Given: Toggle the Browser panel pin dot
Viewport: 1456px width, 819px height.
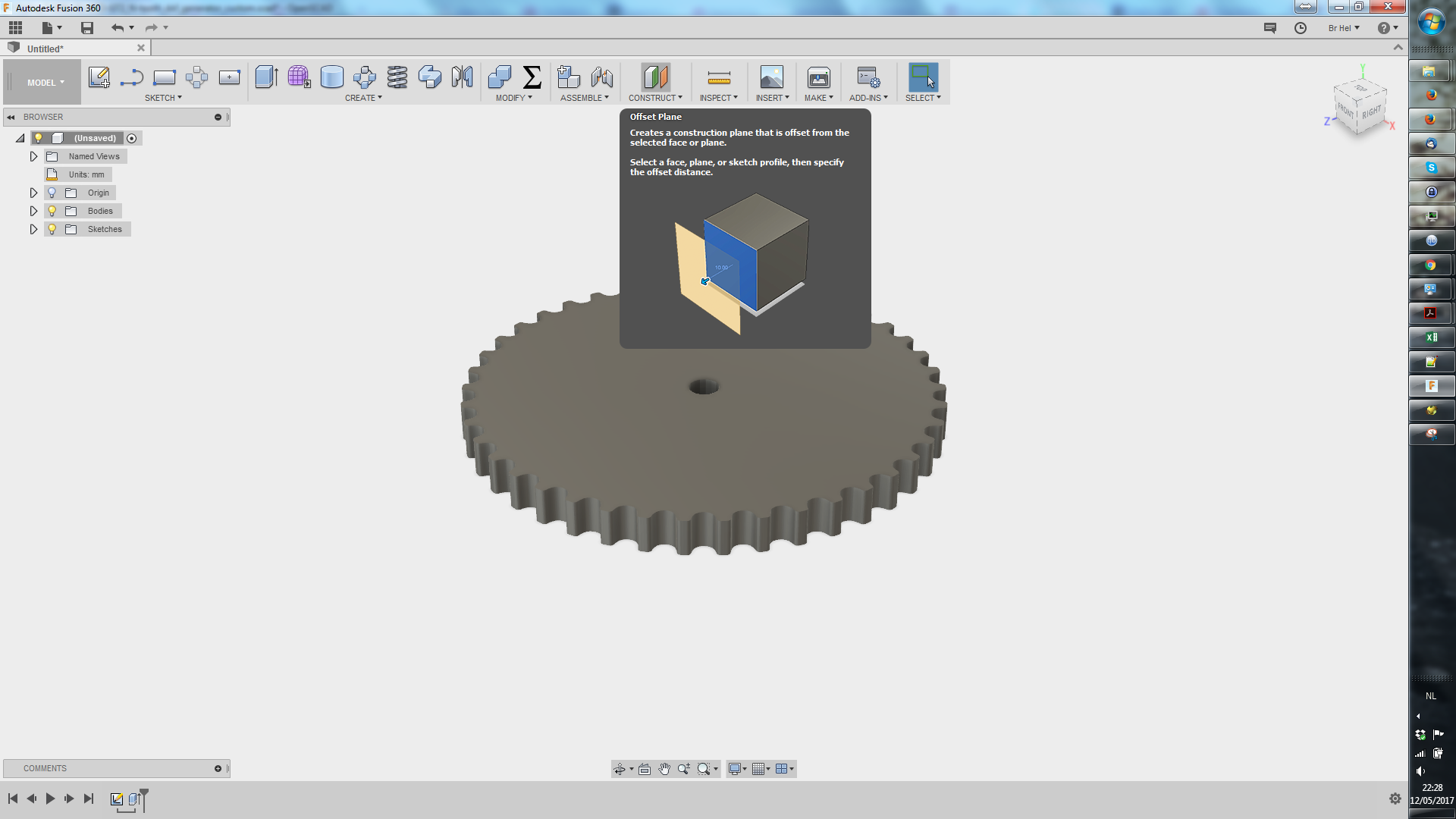Looking at the screenshot, I should pyautogui.click(x=218, y=117).
